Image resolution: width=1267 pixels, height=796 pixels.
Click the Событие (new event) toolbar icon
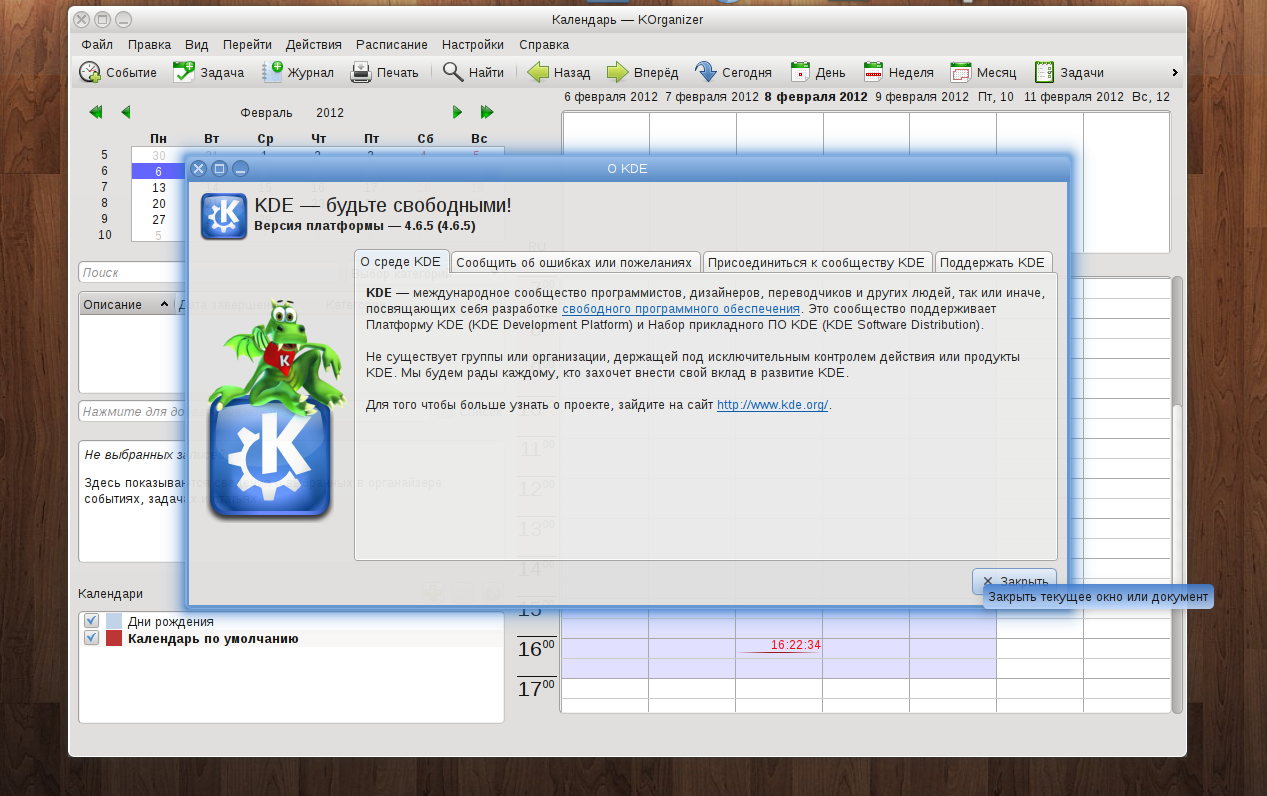(90, 72)
